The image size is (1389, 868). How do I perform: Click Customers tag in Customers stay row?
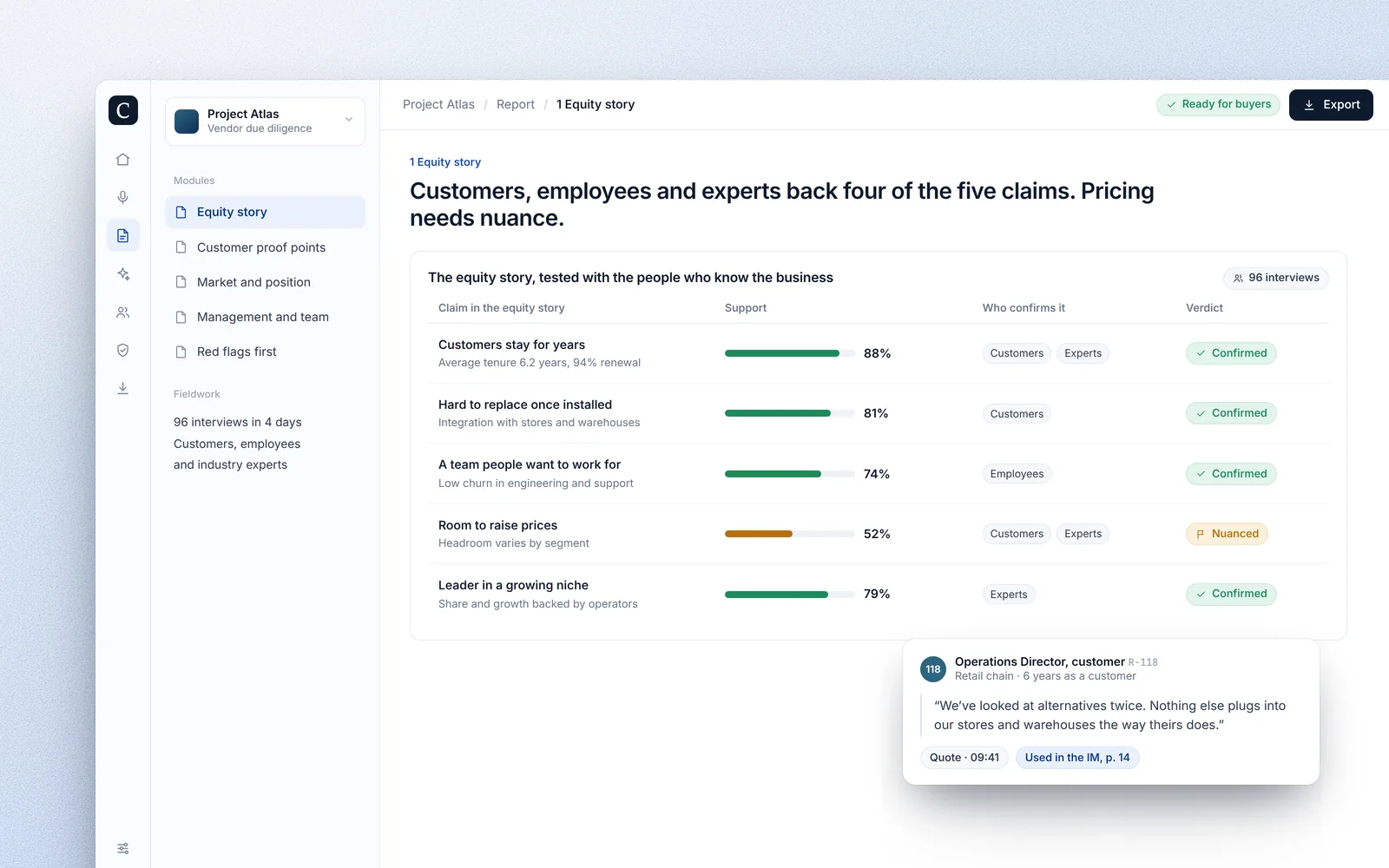pos(1017,353)
